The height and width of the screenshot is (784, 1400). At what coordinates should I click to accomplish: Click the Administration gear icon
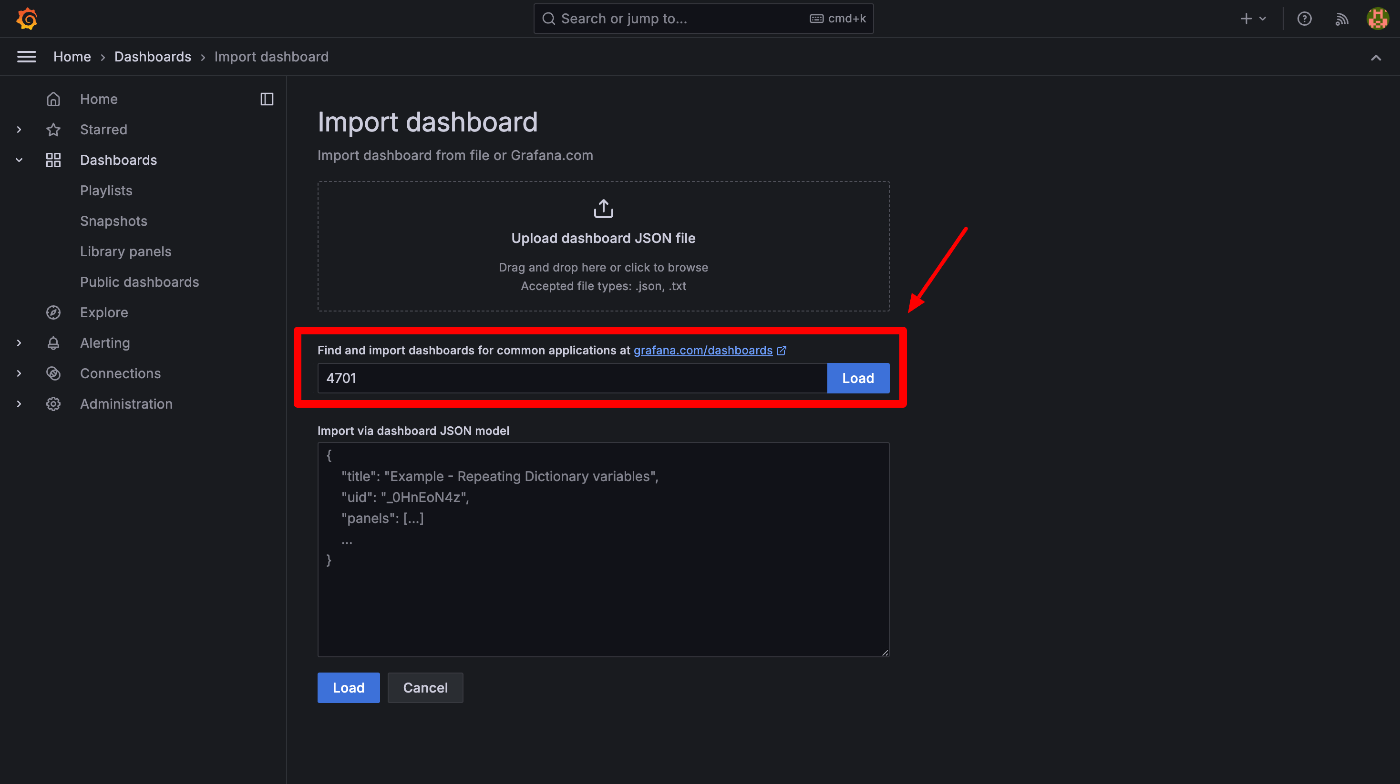click(54, 404)
